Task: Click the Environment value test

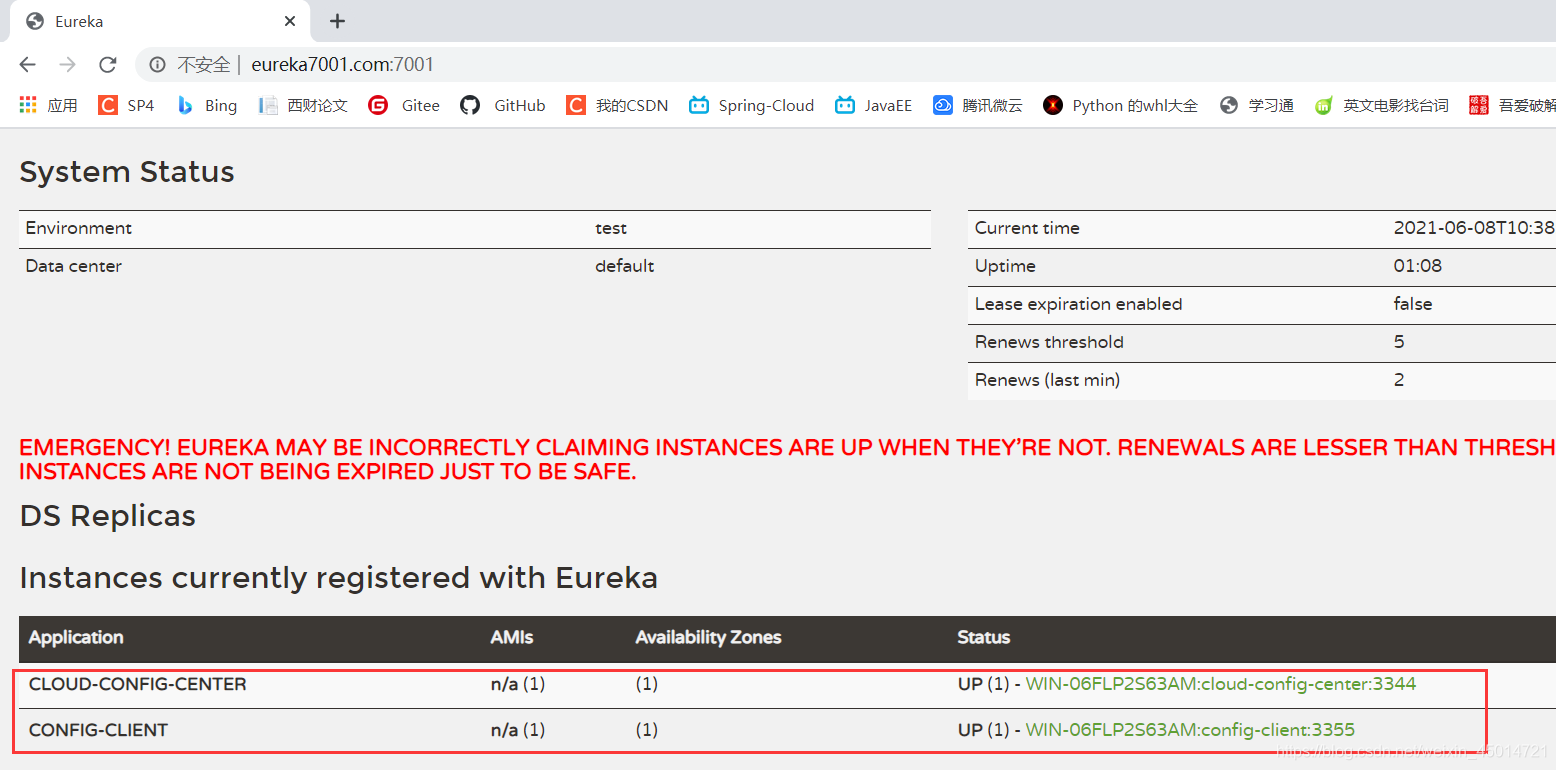Action: coord(611,228)
